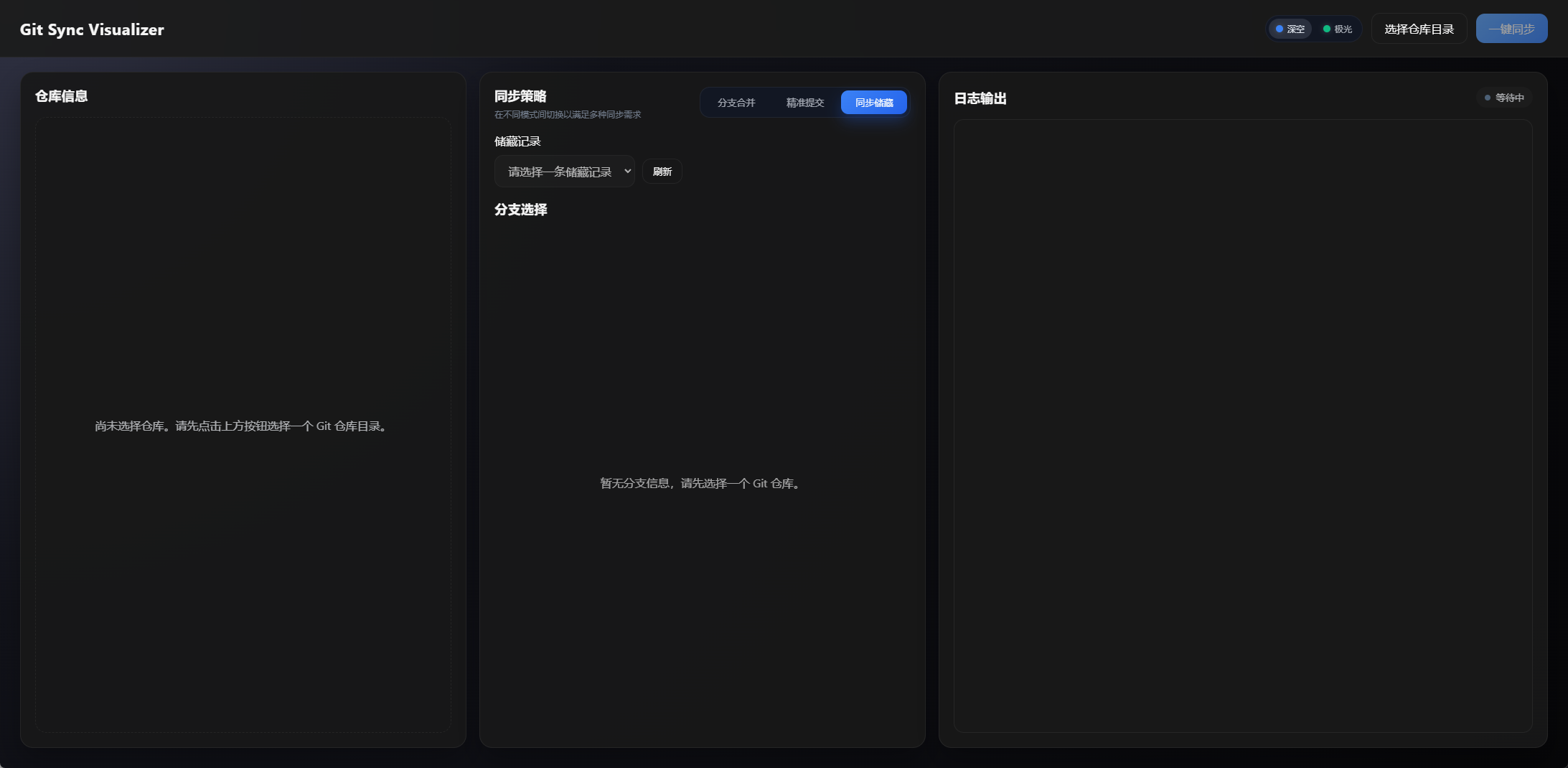
Task: Click the 暂无分支信息 placeholder message
Action: [x=702, y=484]
